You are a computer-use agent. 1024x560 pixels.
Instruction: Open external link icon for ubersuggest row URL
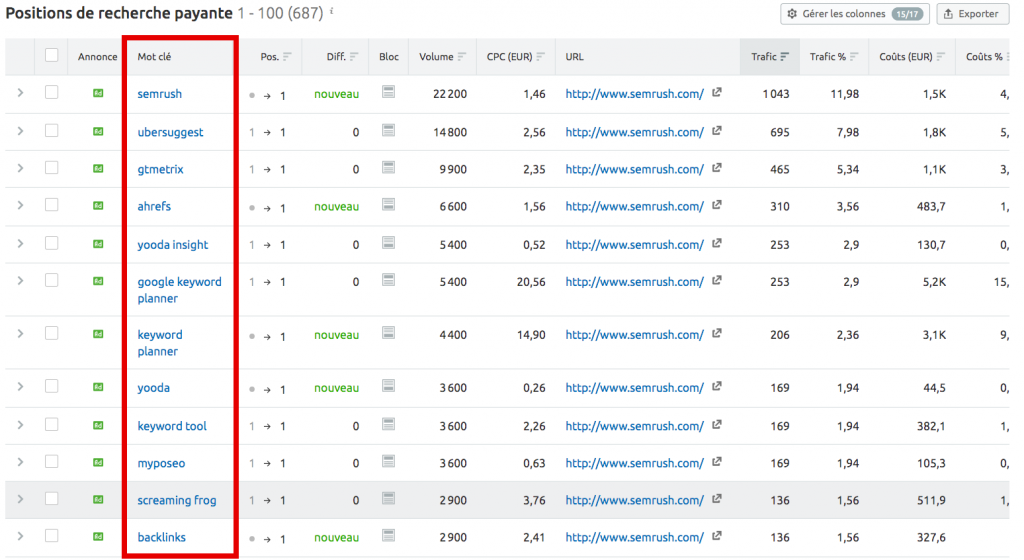point(716,131)
